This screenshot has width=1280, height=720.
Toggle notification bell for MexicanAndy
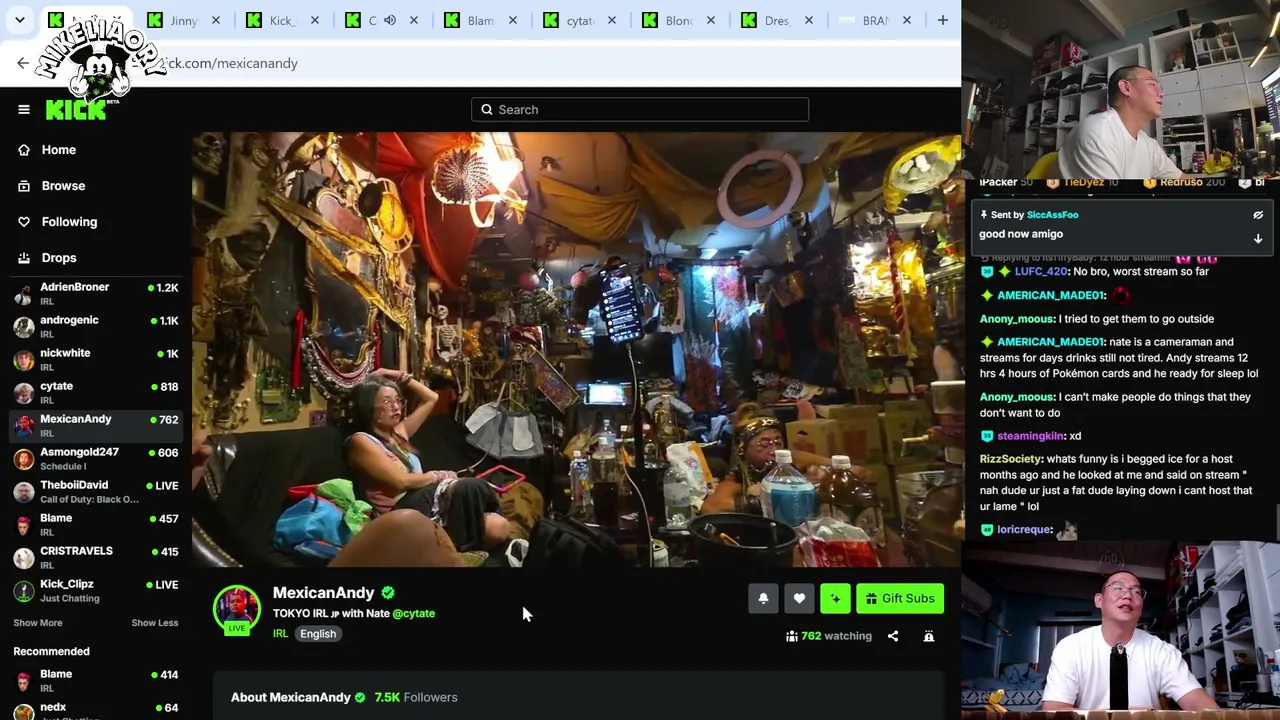point(763,599)
